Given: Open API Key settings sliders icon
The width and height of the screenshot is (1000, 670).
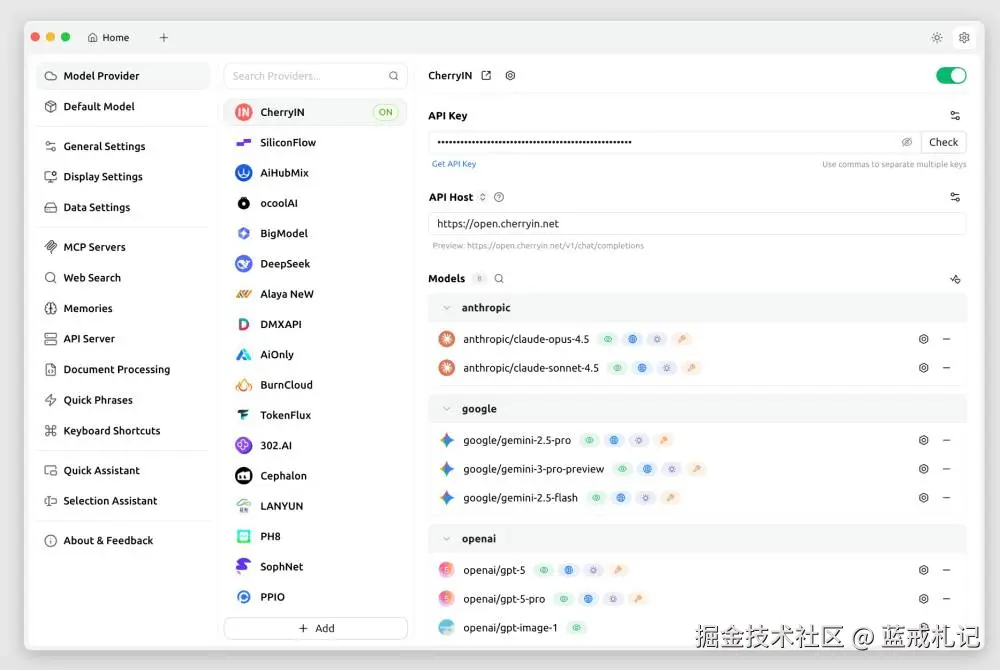Looking at the screenshot, I should coord(955,115).
